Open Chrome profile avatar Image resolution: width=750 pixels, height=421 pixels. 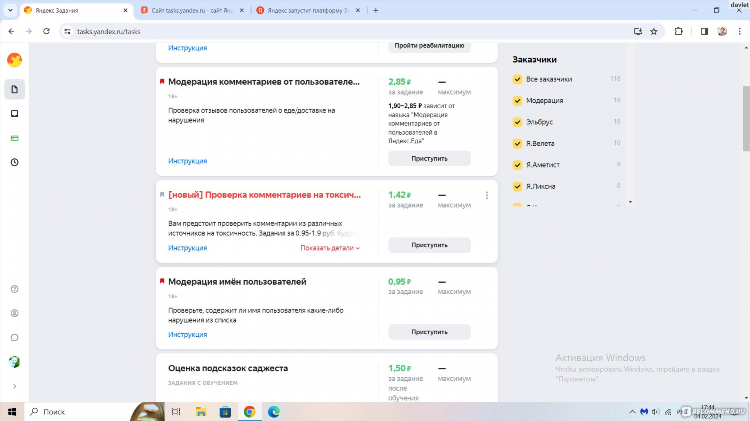pos(722,32)
